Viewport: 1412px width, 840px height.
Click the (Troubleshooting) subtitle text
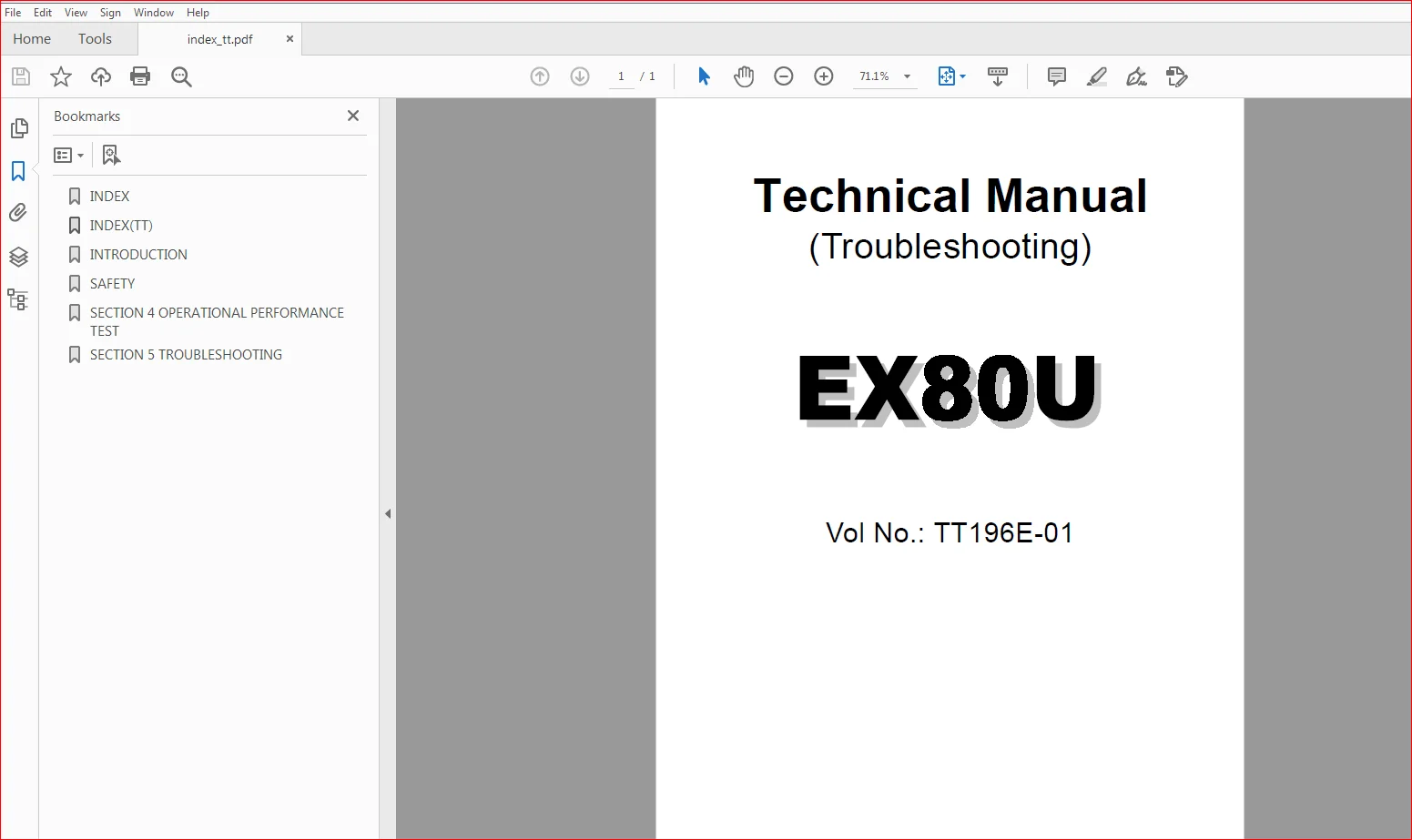coord(950,247)
